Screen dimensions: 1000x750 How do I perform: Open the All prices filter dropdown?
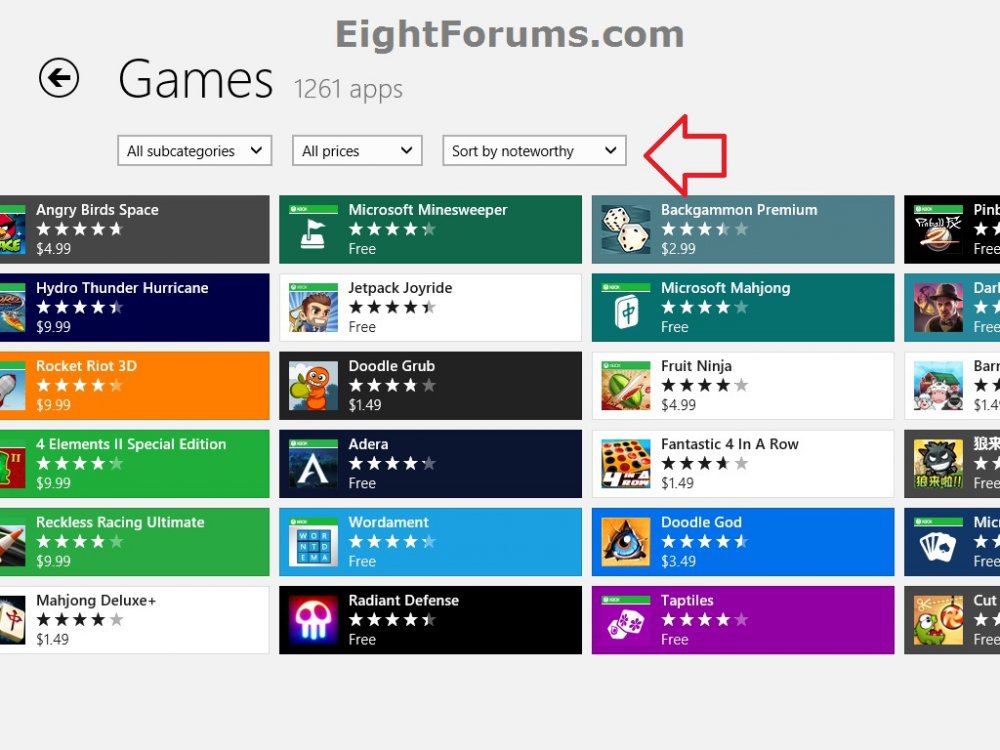[357, 150]
